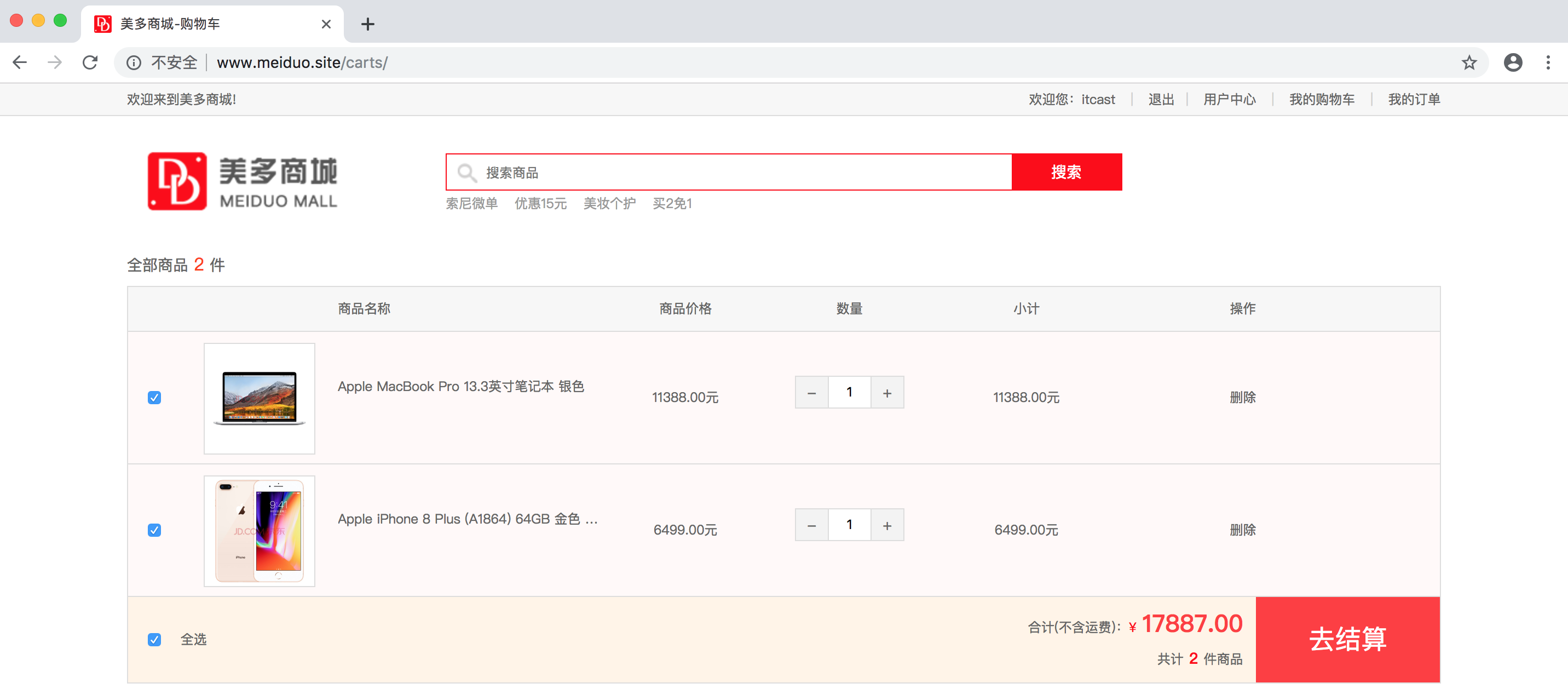Screen dimensions: 1568x689
Task: Open 用户中心 in top navigation
Action: 1229,99
